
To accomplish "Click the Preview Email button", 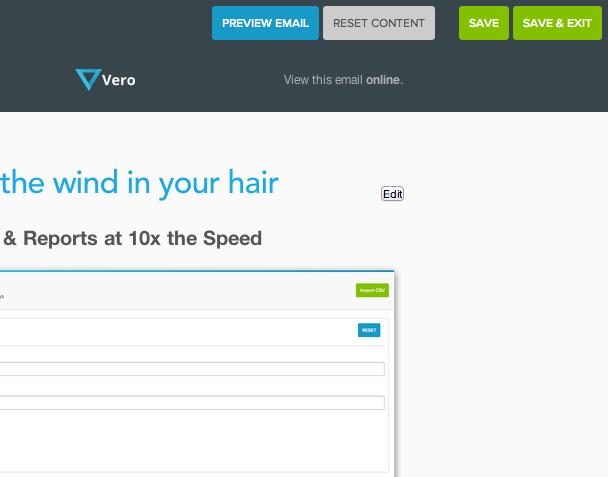I will pyautogui.click(x=265, y=23).
